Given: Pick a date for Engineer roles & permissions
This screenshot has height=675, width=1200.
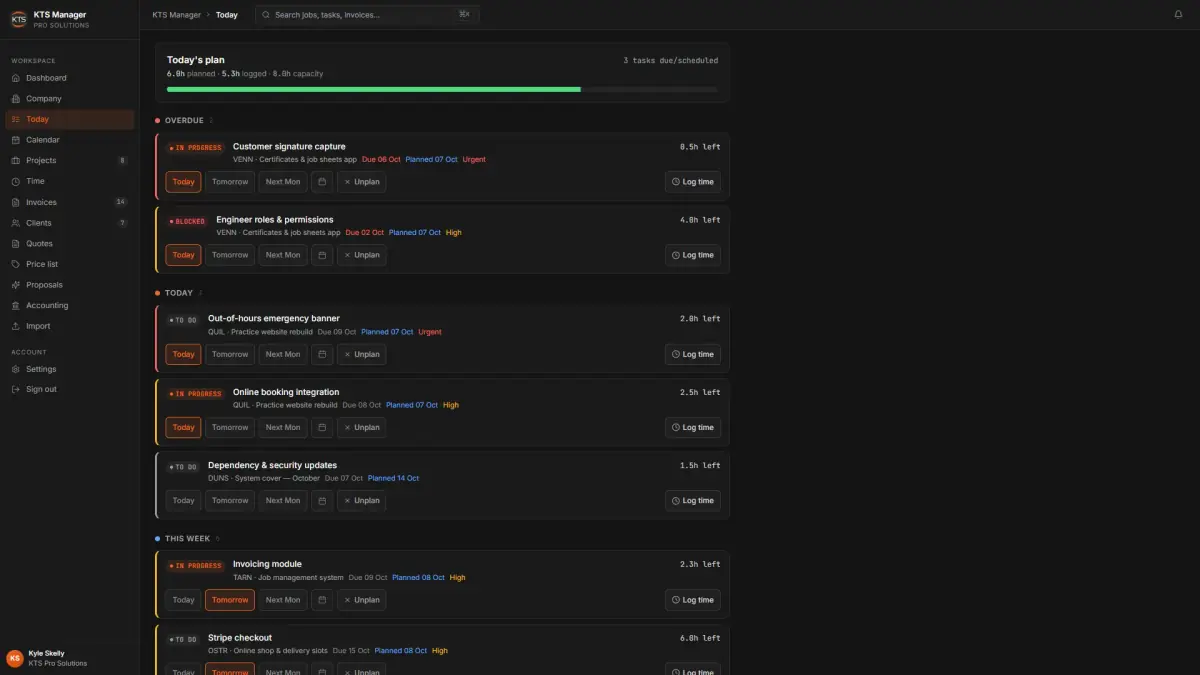Looking at the screenshot, I should point(322,255).
